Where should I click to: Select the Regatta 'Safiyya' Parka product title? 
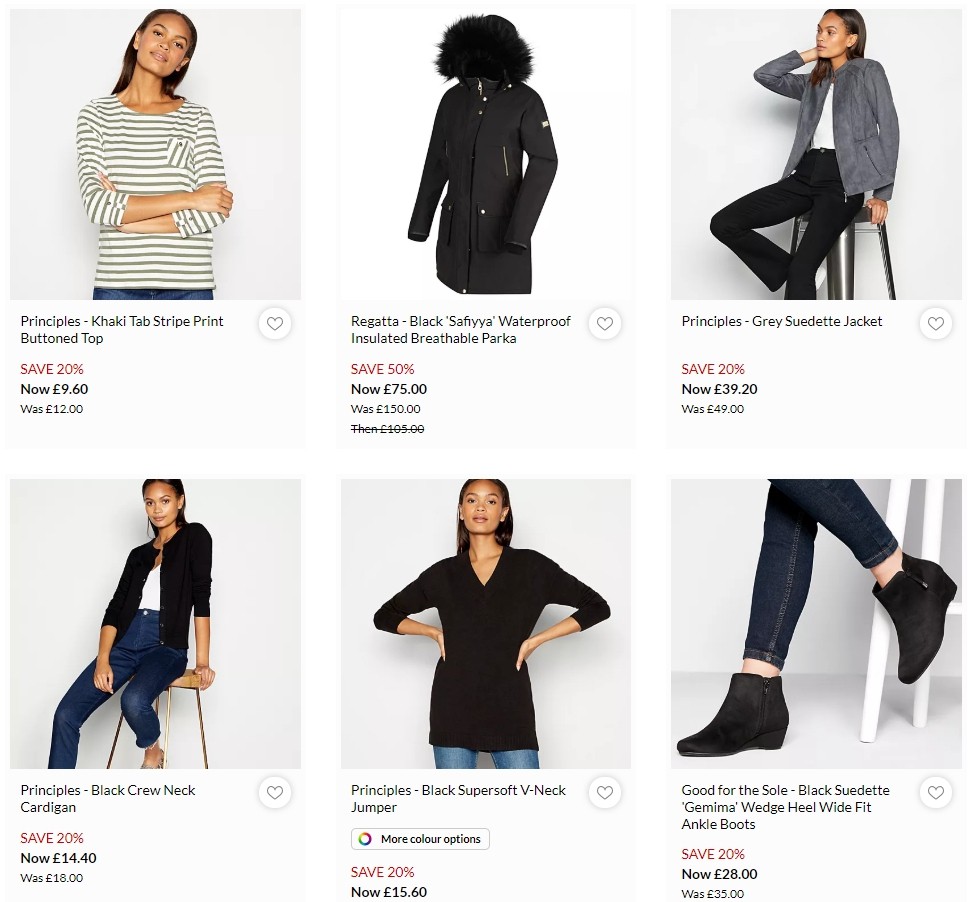pos(460,329)
